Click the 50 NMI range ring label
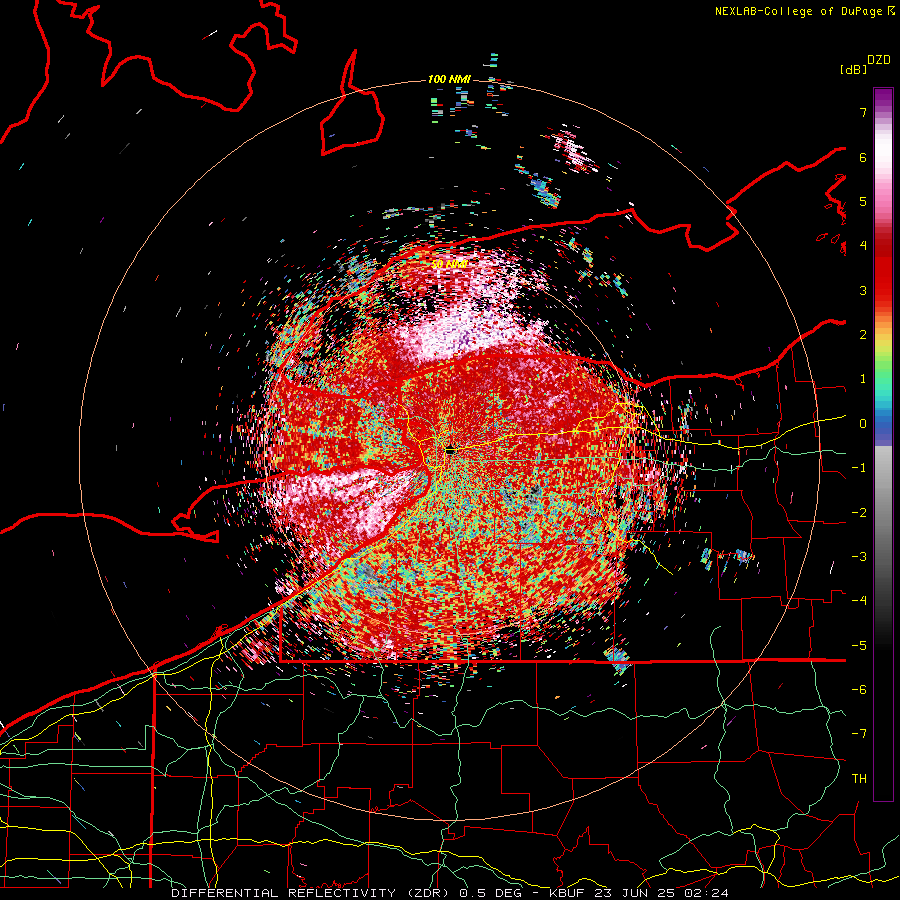The width and height of the screenshot is (900, 900). pos(449,265)
